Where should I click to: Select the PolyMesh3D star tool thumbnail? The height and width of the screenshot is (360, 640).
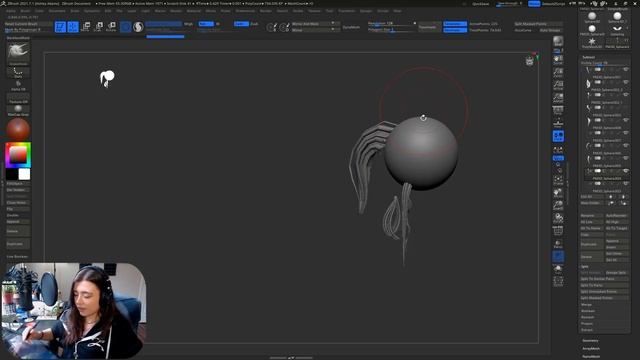point(592,42)
